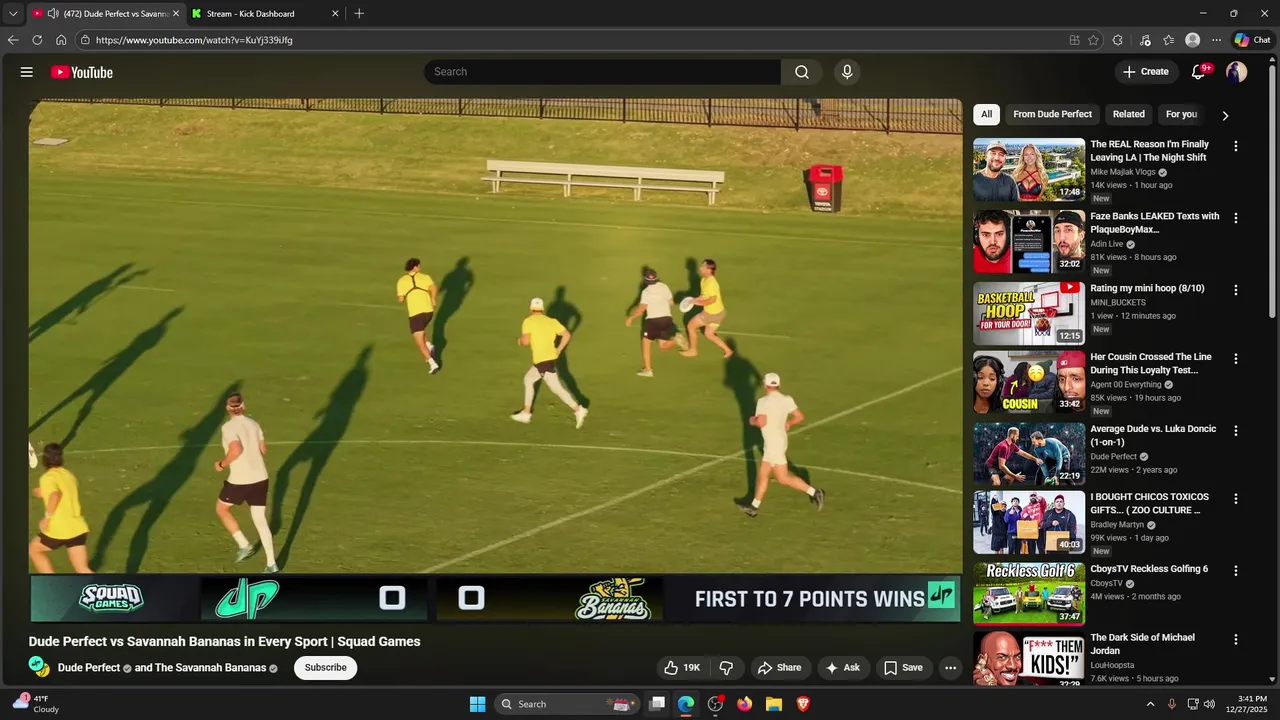Image resolution: width=1280 pixels, height=720 pixels.
Task: Open Faze Banks LEAKED Texts thumbnail
Action: tap(1029, 242)
